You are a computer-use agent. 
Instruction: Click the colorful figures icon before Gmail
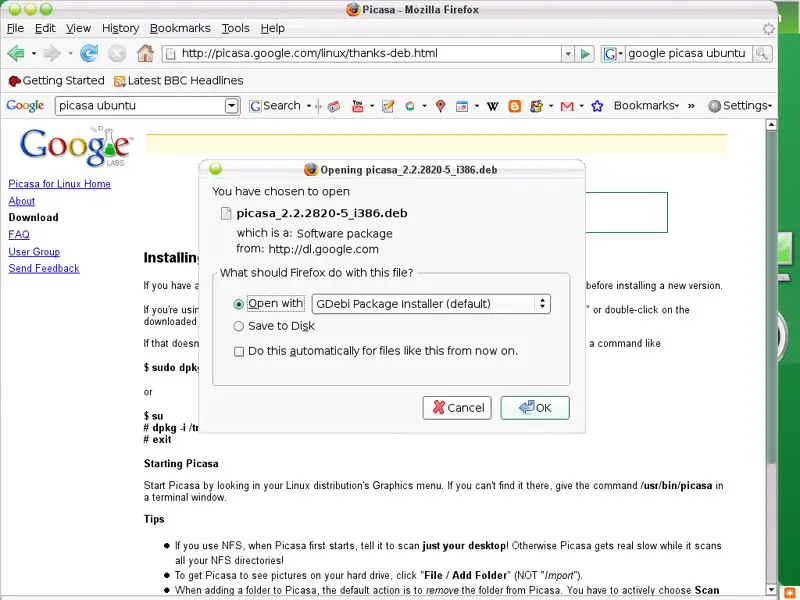click(x=536, y=106)
